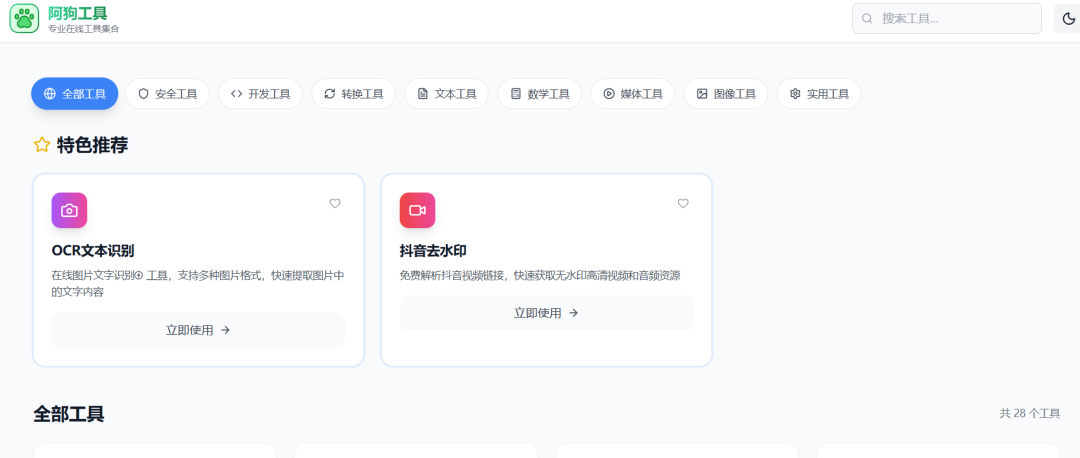The height and width of the screenshot is (458, 1080).
Task: Favorite the 抖音去水印 card with heart
Action: [x=683, y=203]
